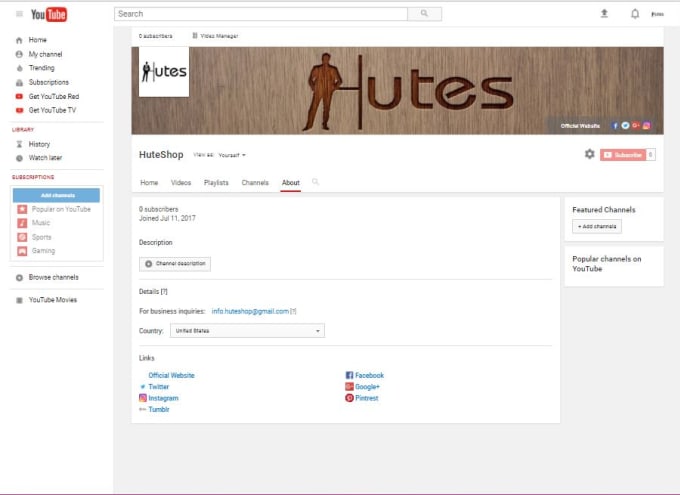Go to Home in sidebar
The height and width of the screenshot is (495, 680).
click(37, 40)
